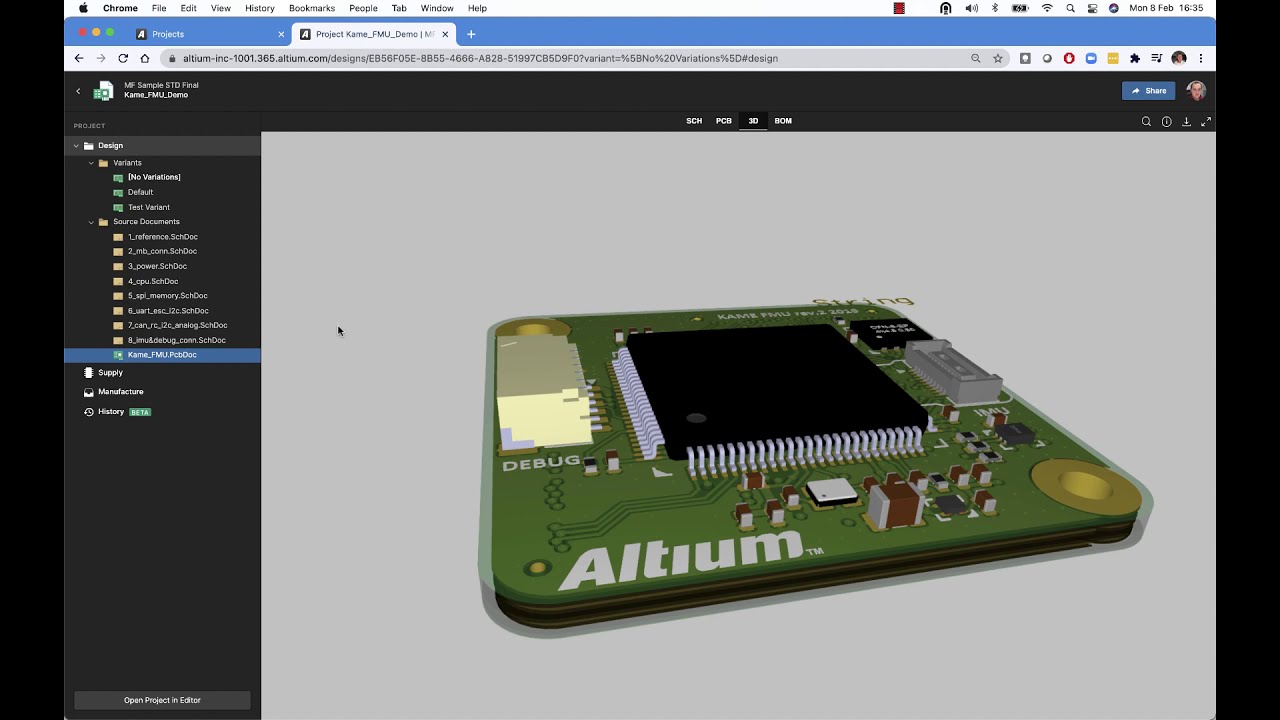This screenshot has width=1280, height=720.
Task: Click the Chrome home icon
Action: (145, 58)
